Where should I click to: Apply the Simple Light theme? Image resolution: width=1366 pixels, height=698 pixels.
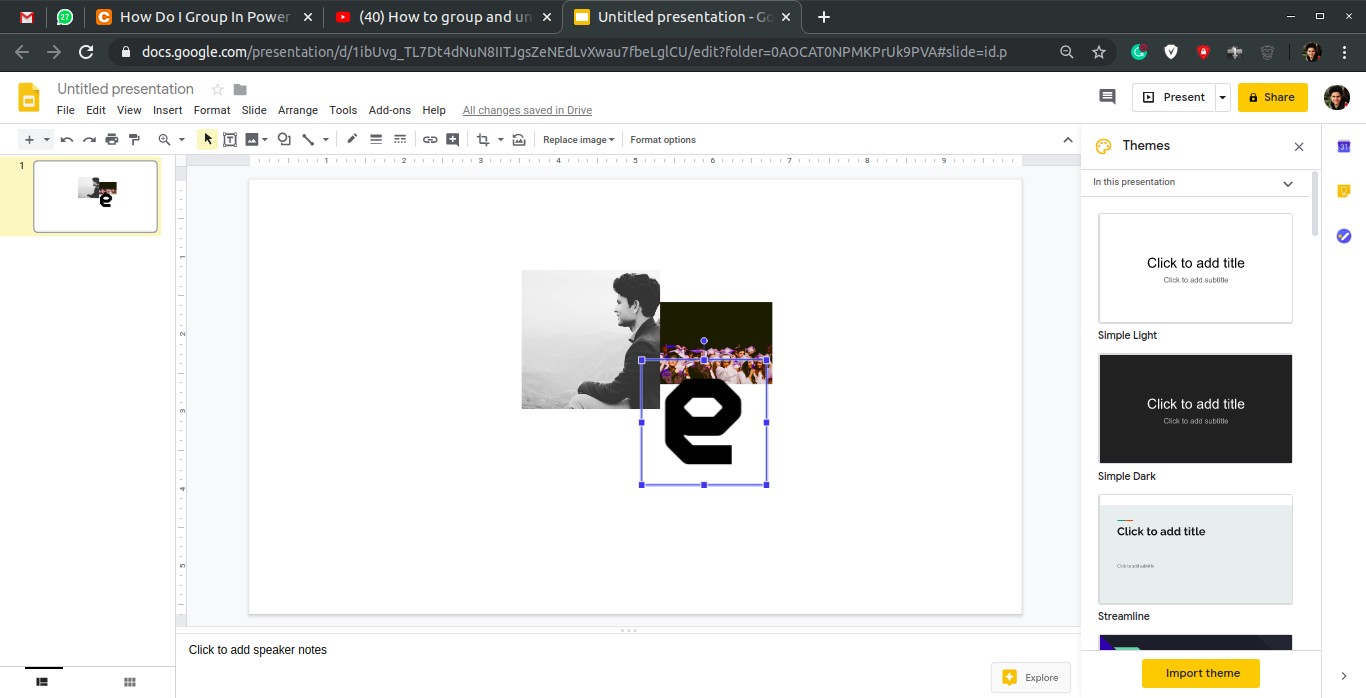point(1195,268)
